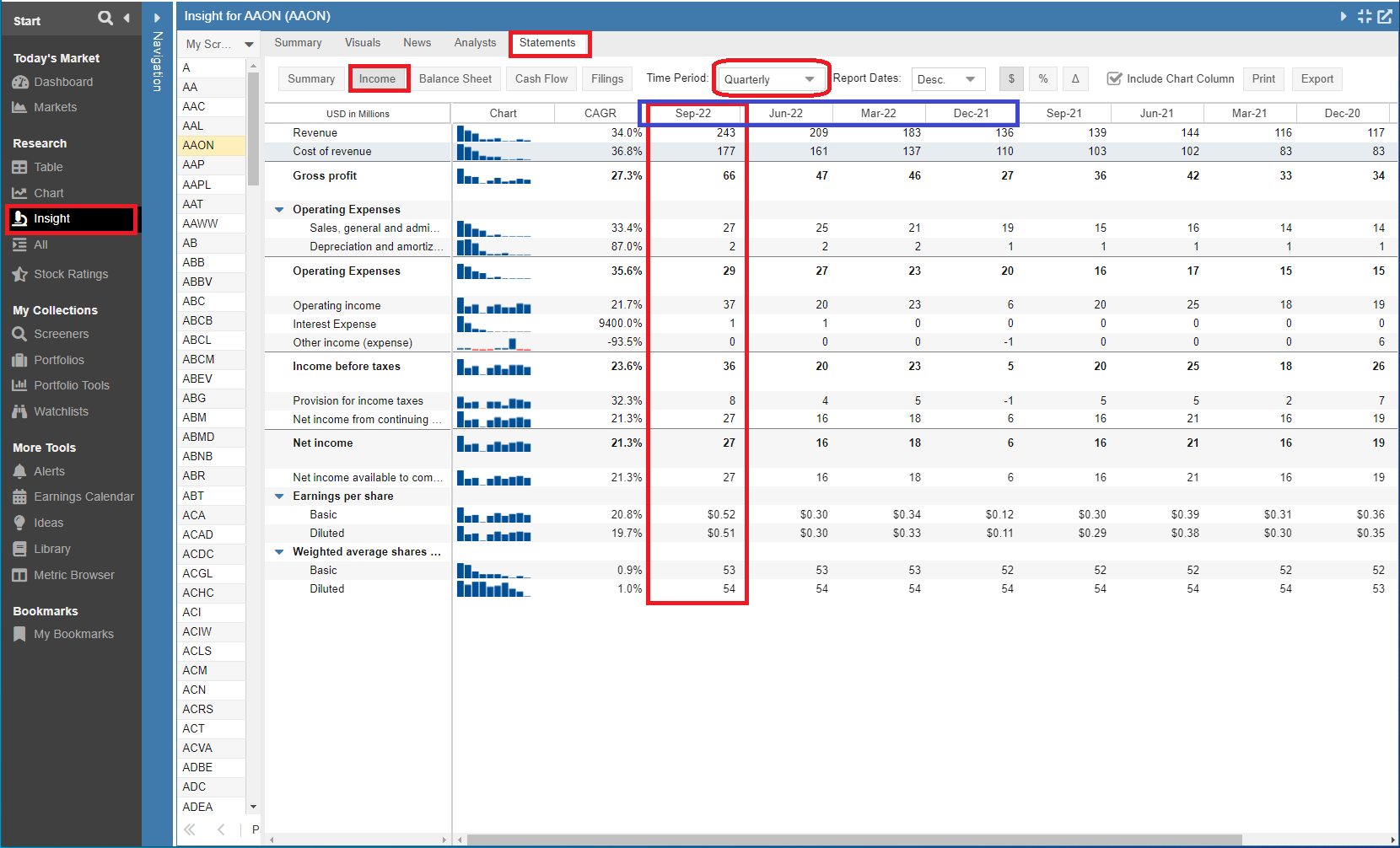1400x848 pixels.
Task: Collapse the Weighted average shares group
Action: 279,551
